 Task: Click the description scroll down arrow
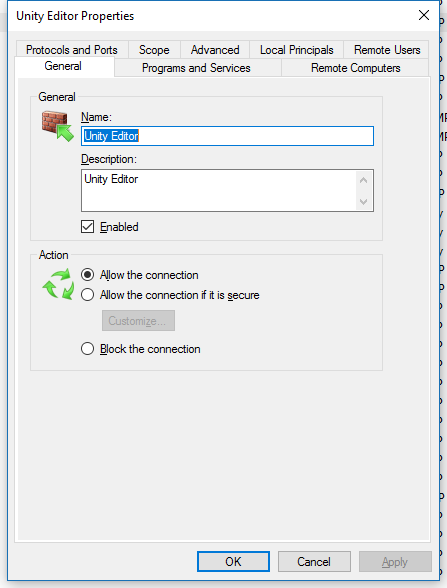click(363, 202)
